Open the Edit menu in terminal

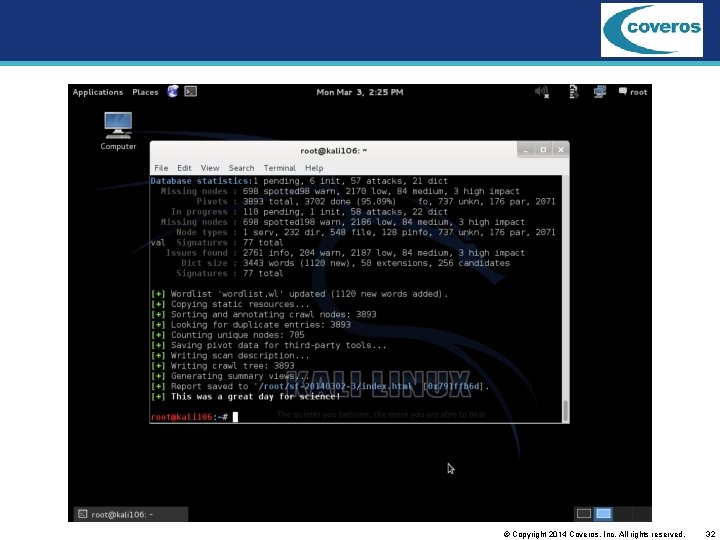coord(184,168)
